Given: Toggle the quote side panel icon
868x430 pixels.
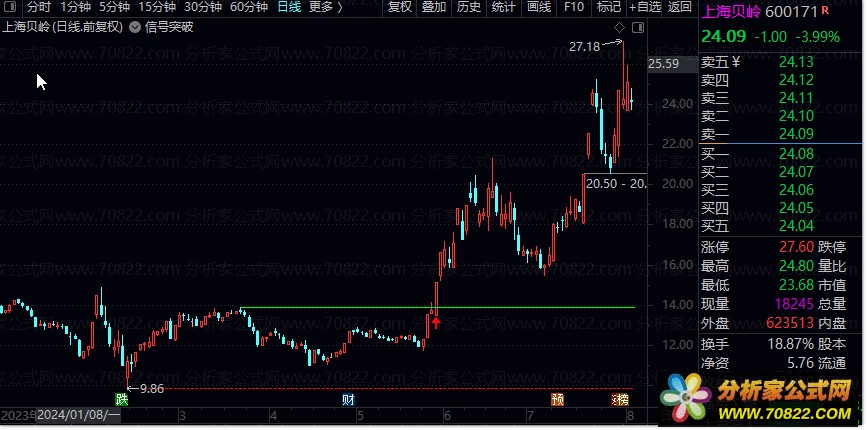Looking at the screenshot, I should tap(638, 27).
